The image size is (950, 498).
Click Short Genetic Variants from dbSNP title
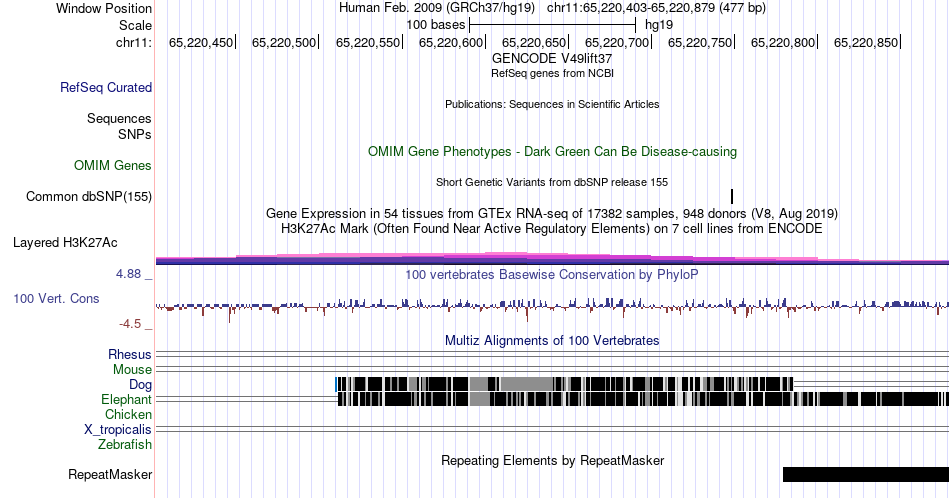(x=552, y=182)
